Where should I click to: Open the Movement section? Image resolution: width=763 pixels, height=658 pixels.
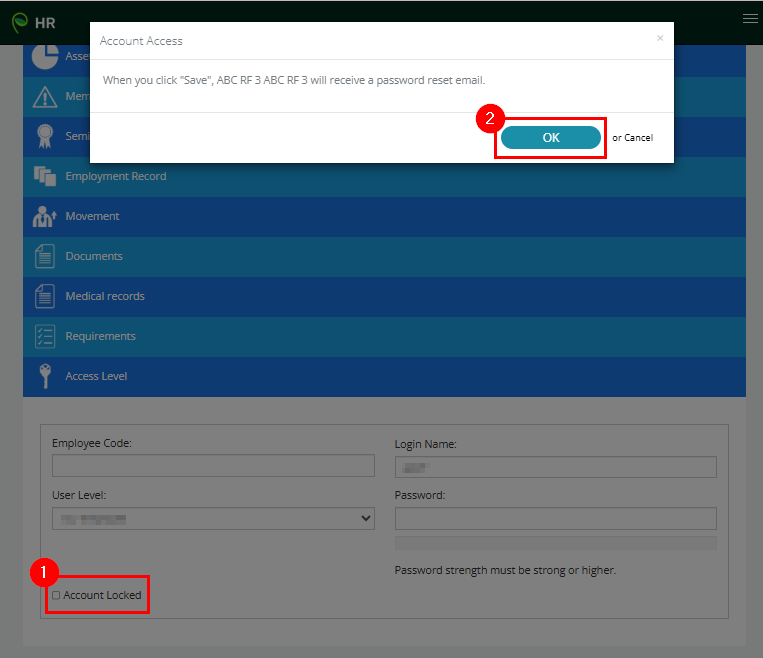tap(384, 217)
